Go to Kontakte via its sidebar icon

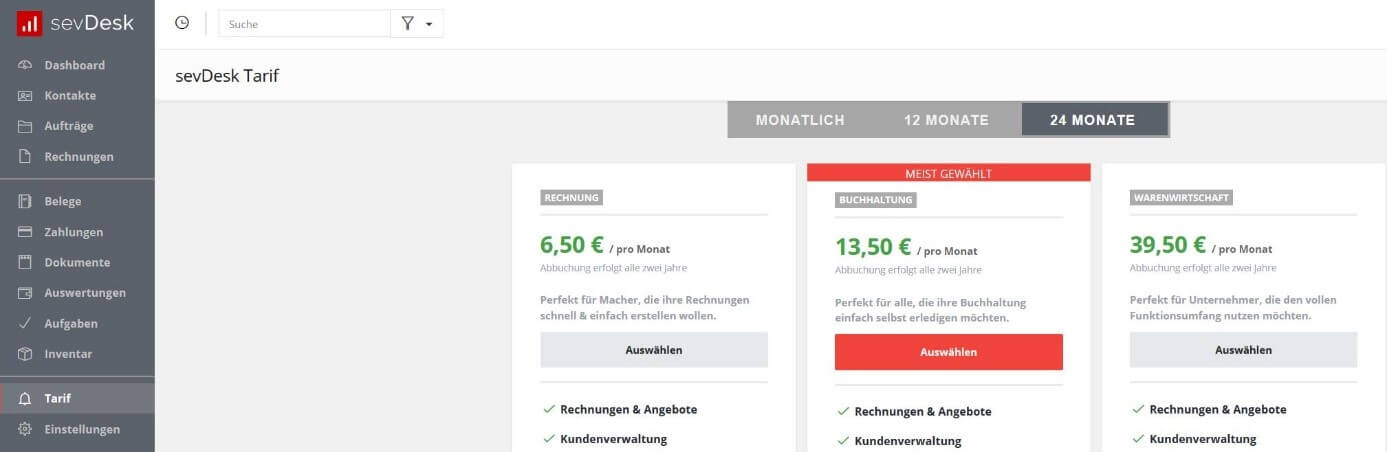26,96
